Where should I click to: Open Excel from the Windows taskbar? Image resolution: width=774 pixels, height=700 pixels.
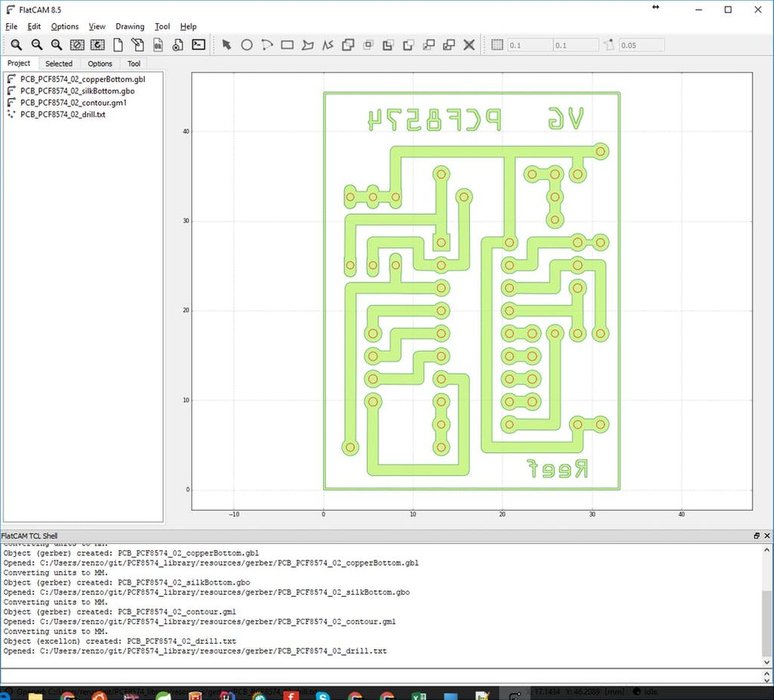(419, 695)
